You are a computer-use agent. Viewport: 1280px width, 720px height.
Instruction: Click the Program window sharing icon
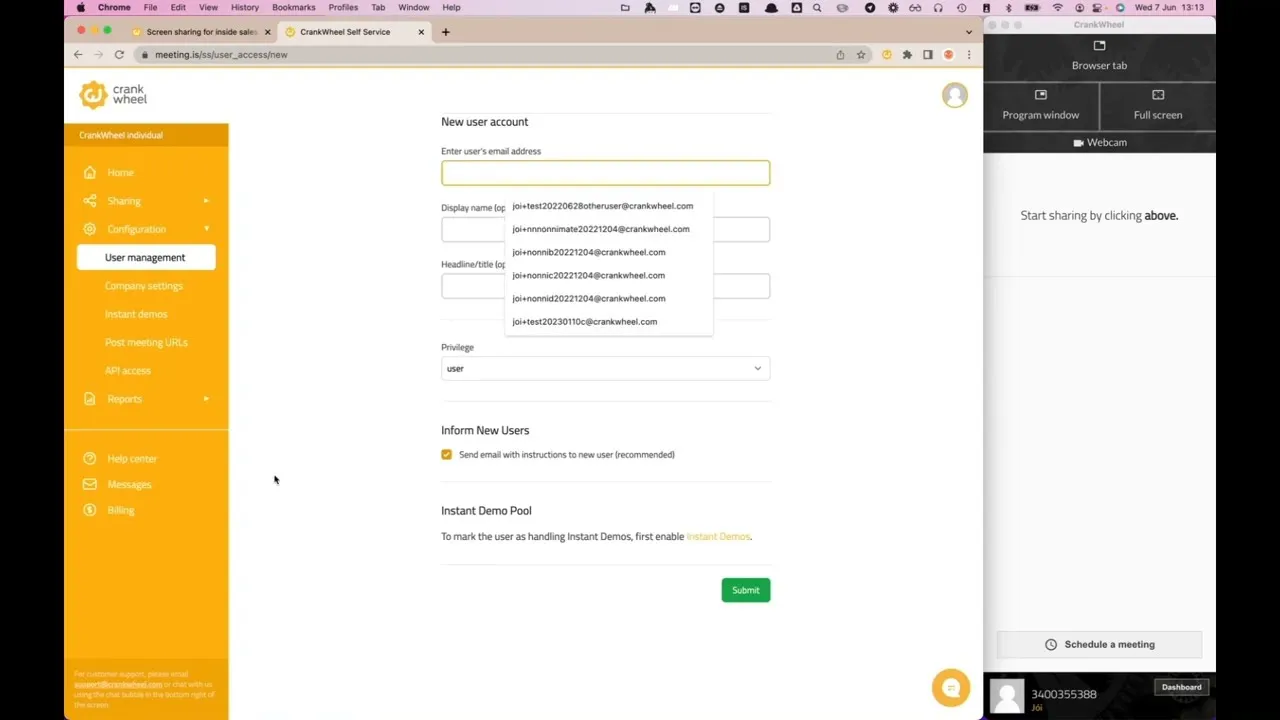1040,95
